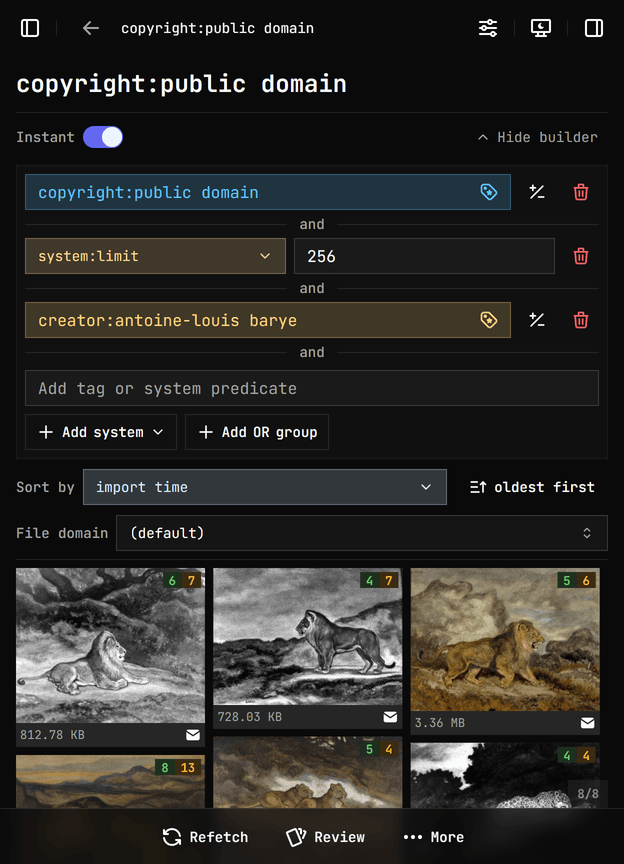The image size is (624, 864).
Task: Toggle the left sidebar panel icon
Action: point(30,28)
